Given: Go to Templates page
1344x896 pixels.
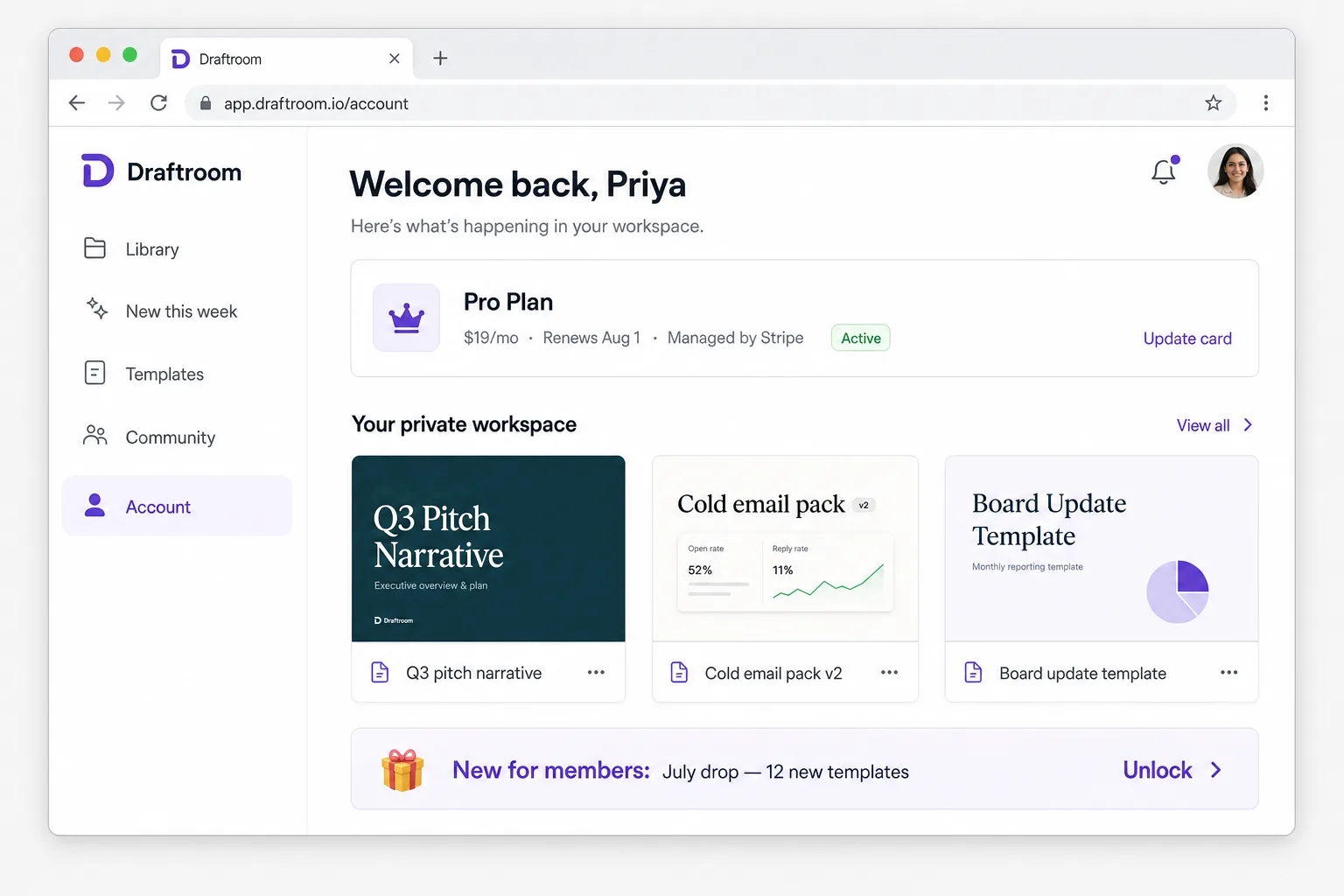Looking at the screenshot, I should click(x=177, y=374).
